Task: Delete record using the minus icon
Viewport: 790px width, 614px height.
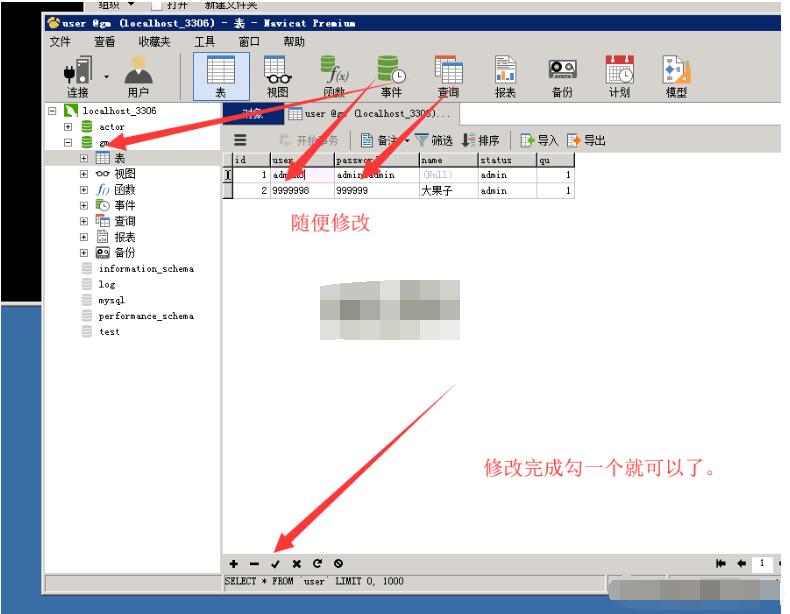Action: click(254, 564)
